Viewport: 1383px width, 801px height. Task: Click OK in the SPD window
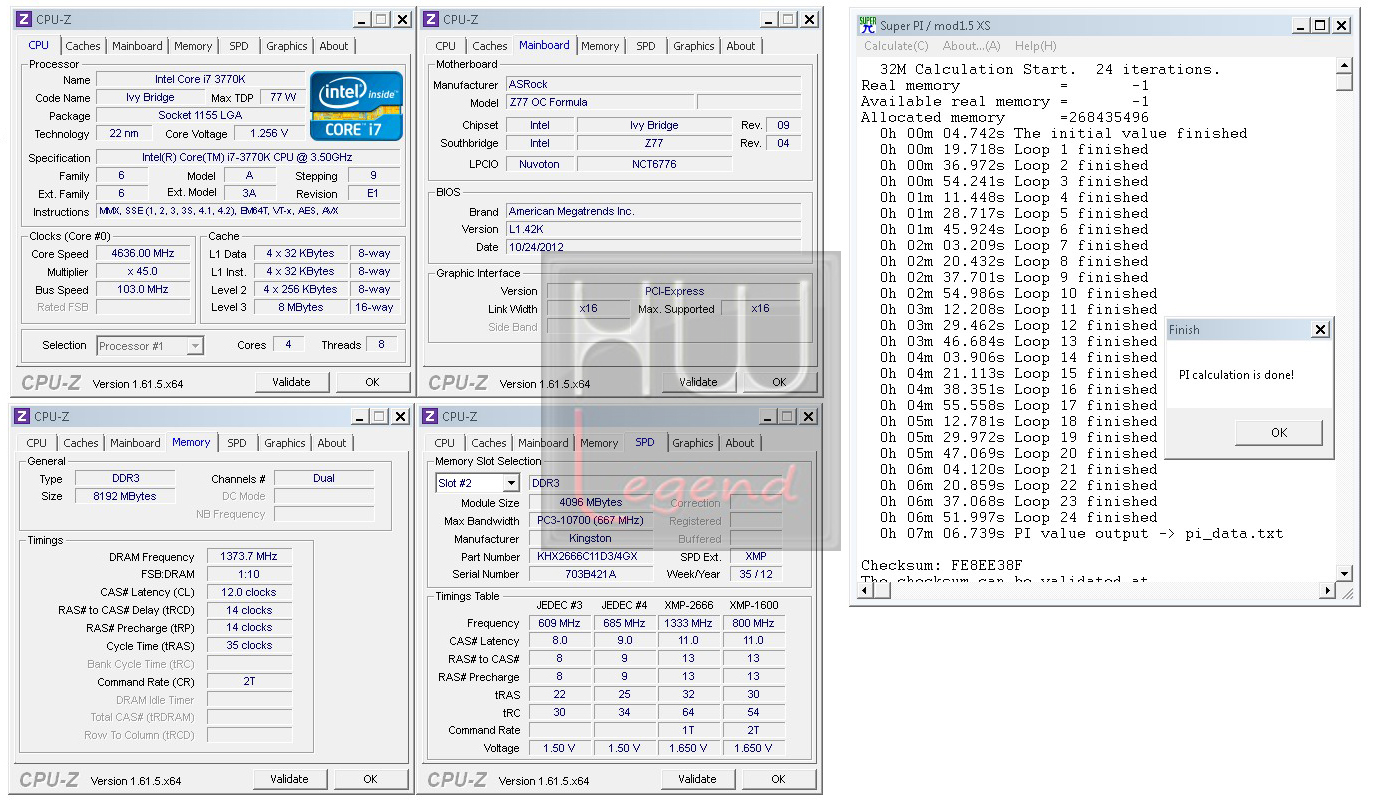tap(778, 779)
